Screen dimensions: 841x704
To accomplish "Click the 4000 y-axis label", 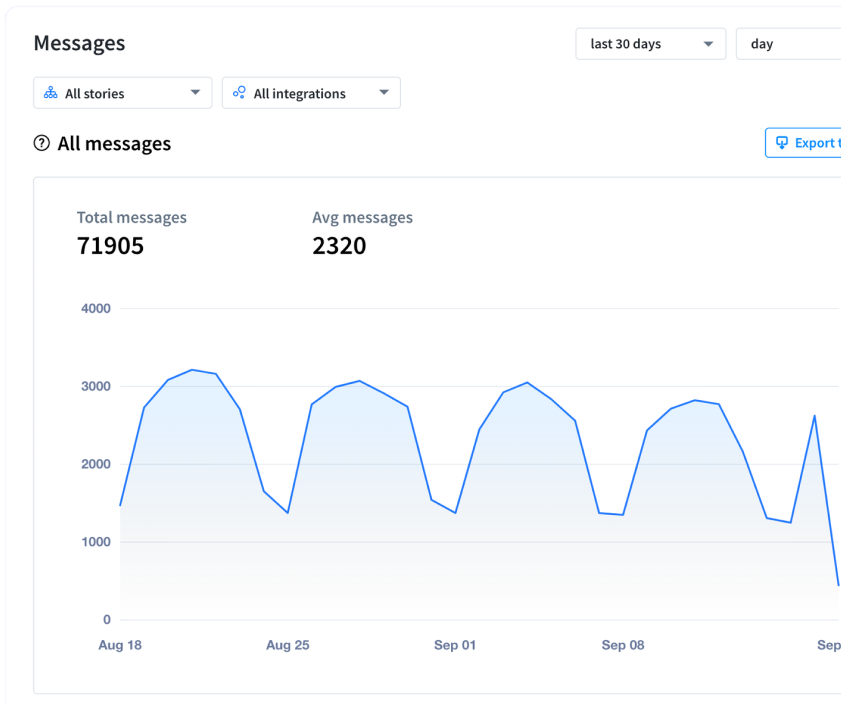I will 96,309.
